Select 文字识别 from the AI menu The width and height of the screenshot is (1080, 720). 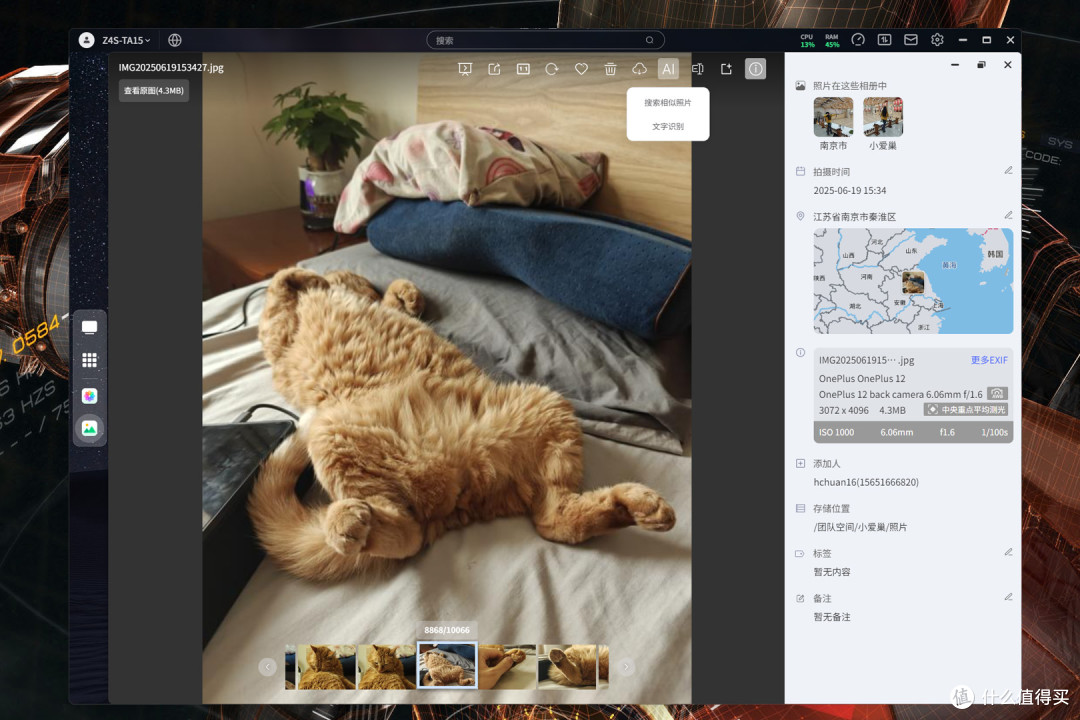[x=667, y=127]
